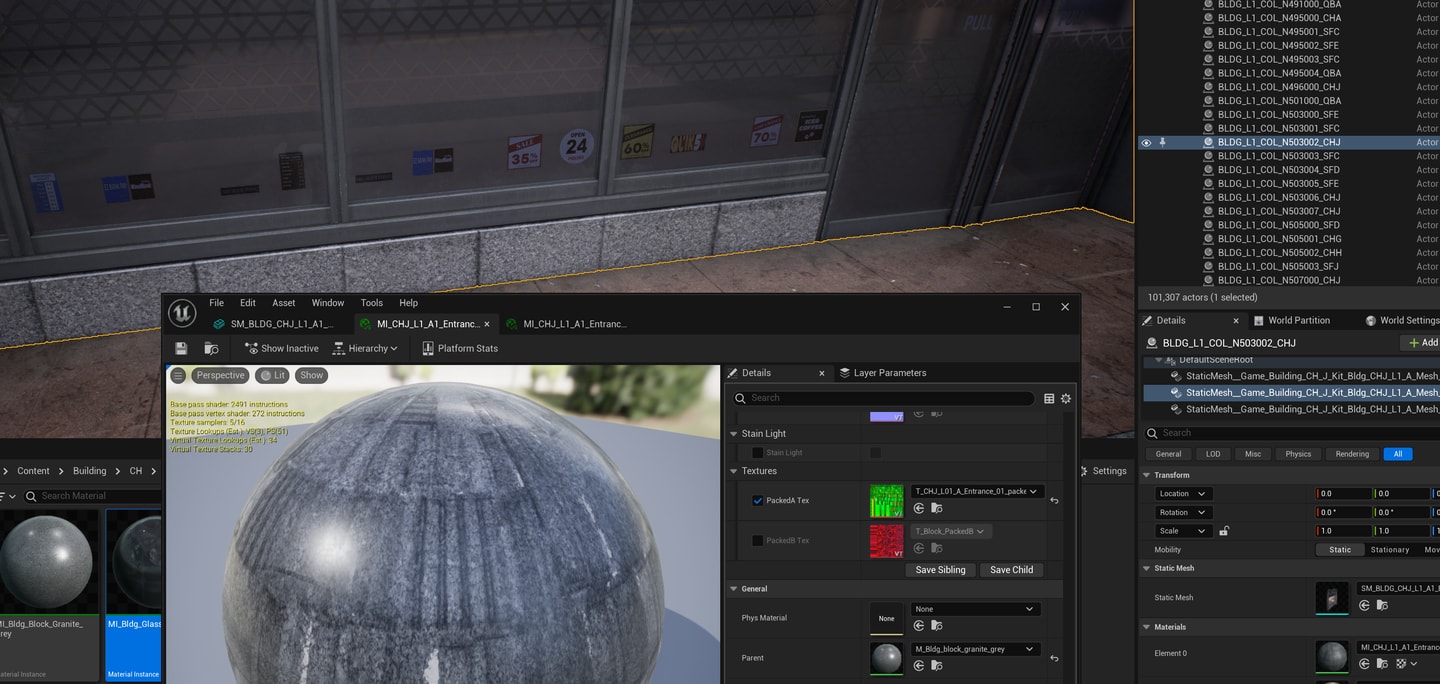The image size is (1440, 684).
Task: Switch to the World Partition tab
Action: click(1291, 320)
